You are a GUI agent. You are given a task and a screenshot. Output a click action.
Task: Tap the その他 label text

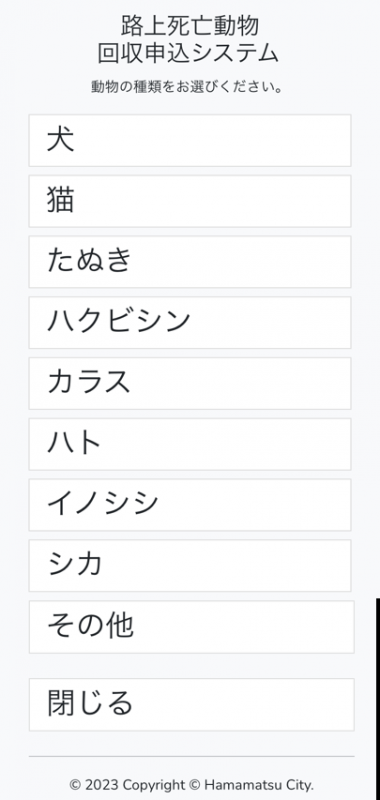tap(90, 626)
